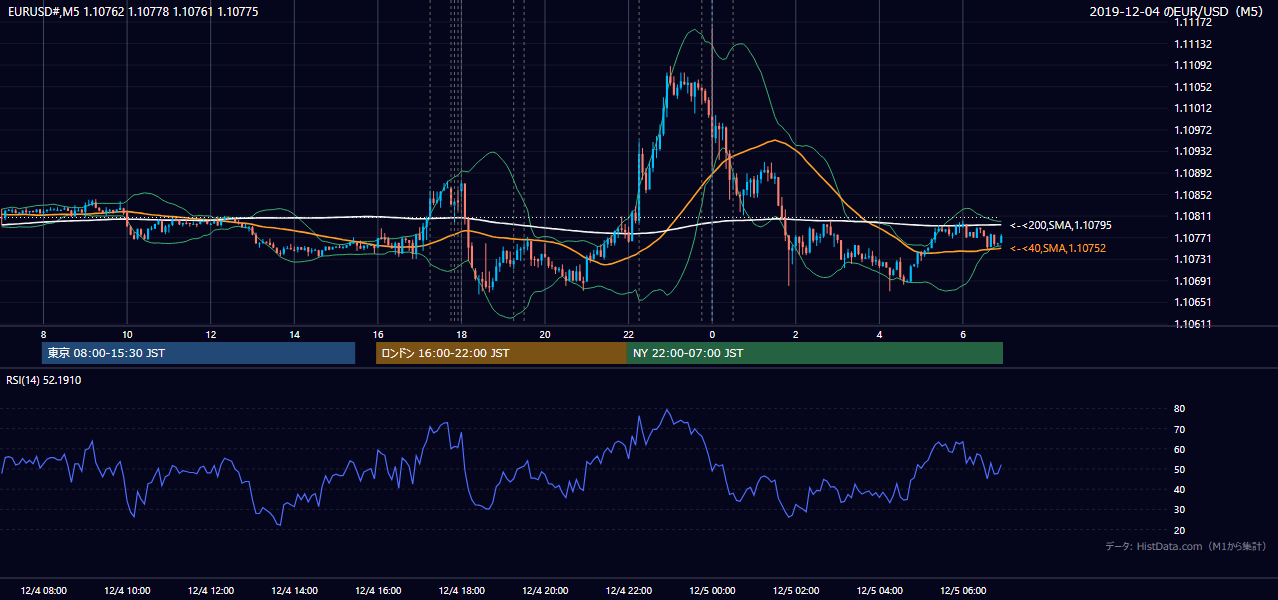Click the RSI scale value 60
This screenshot has height=600, width=1278.
pos(1179,450)
